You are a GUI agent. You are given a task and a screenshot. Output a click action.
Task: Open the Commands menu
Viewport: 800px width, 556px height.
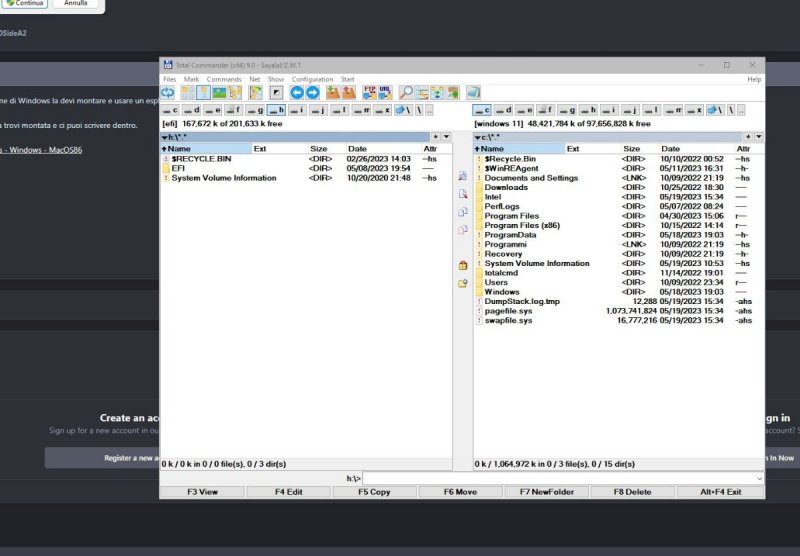click(224, 79)
